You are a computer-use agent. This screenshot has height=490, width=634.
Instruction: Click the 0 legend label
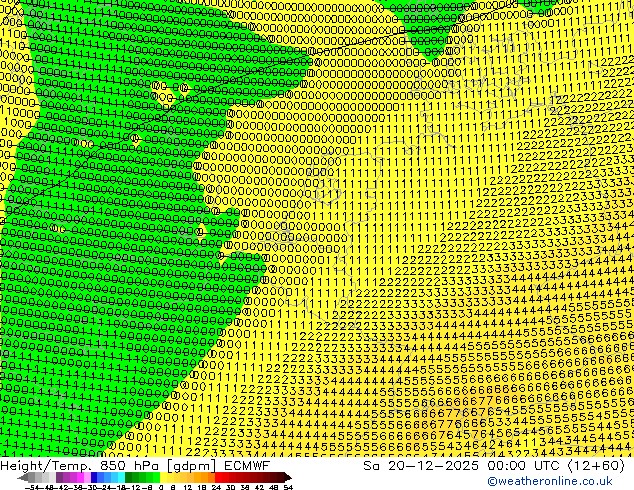161,487
